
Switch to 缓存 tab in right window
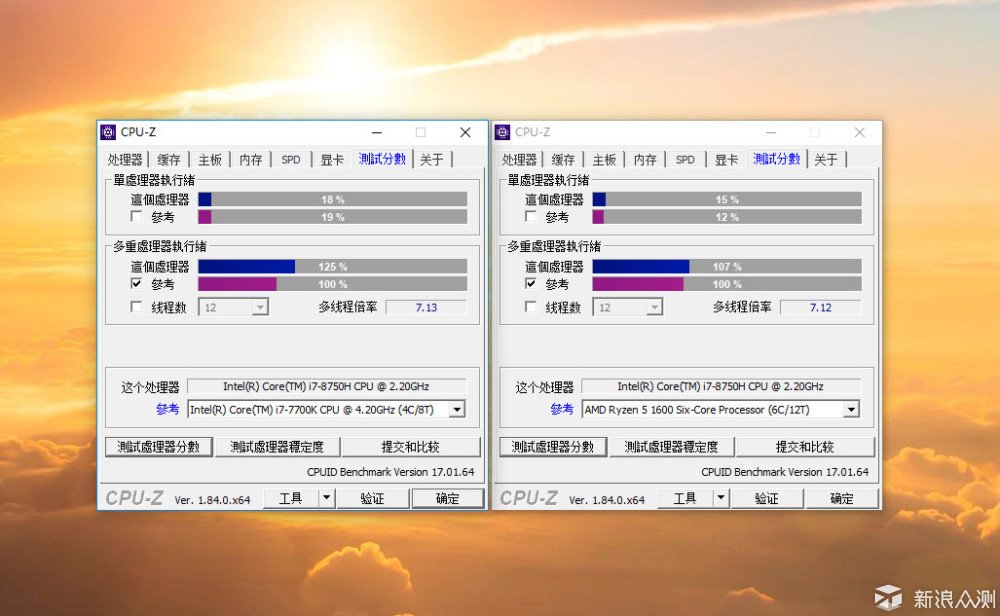pos(563,159)
